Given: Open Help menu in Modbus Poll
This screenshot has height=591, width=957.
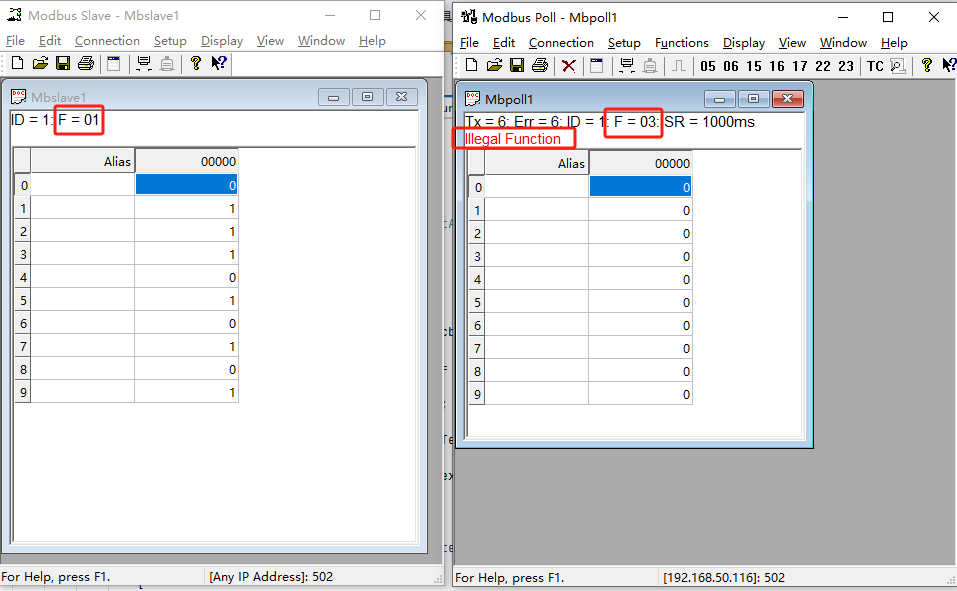Looking at the screenshot, I should [x=894, y=43].
